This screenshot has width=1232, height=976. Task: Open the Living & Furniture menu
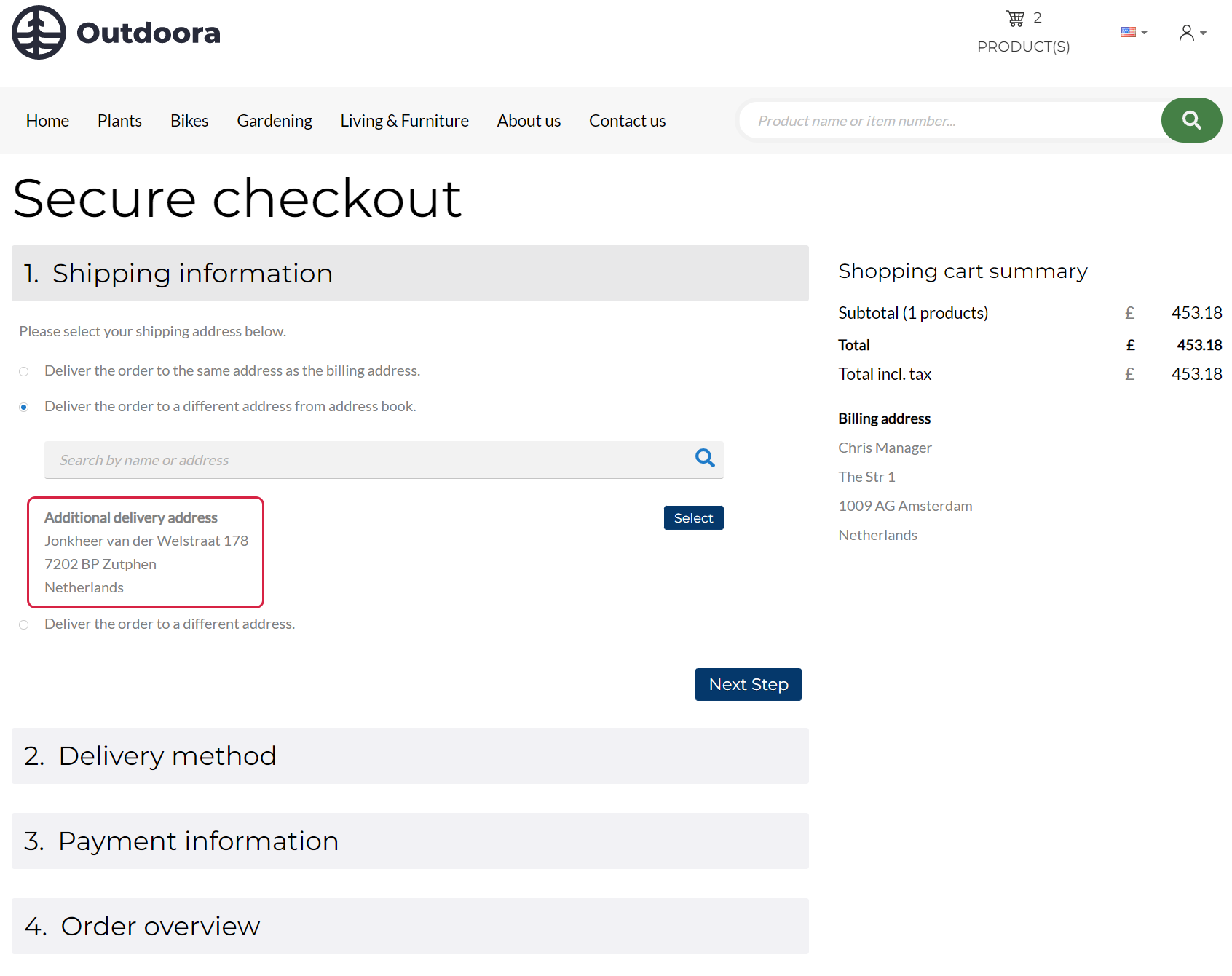pyautogui.click(x=404, y=121)
